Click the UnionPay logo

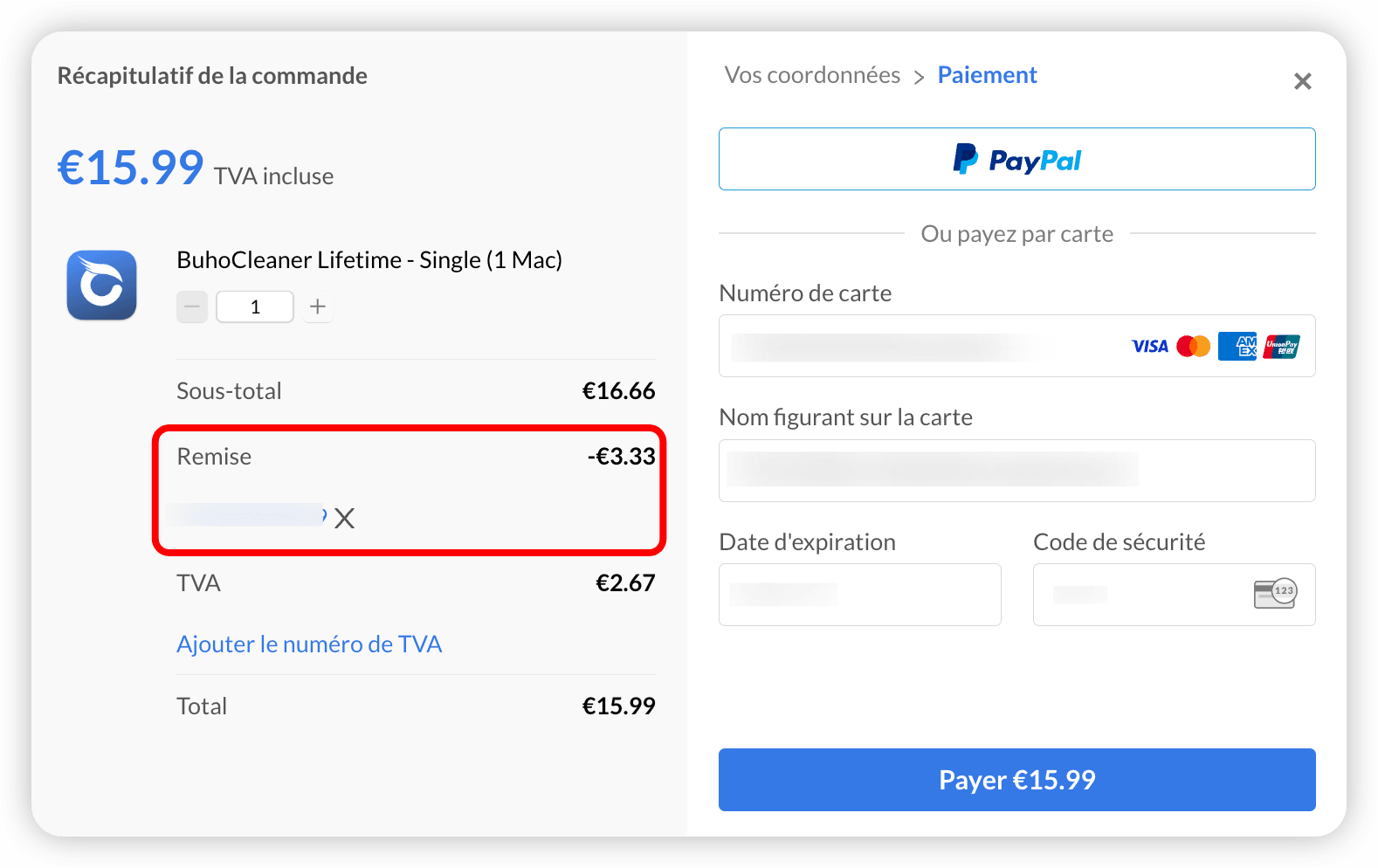click(1281, 347)
